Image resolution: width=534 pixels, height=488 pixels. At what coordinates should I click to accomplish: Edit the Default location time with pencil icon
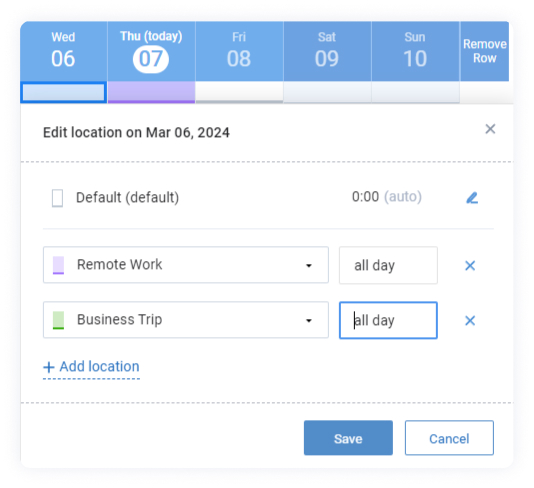[x=472, y=198]
